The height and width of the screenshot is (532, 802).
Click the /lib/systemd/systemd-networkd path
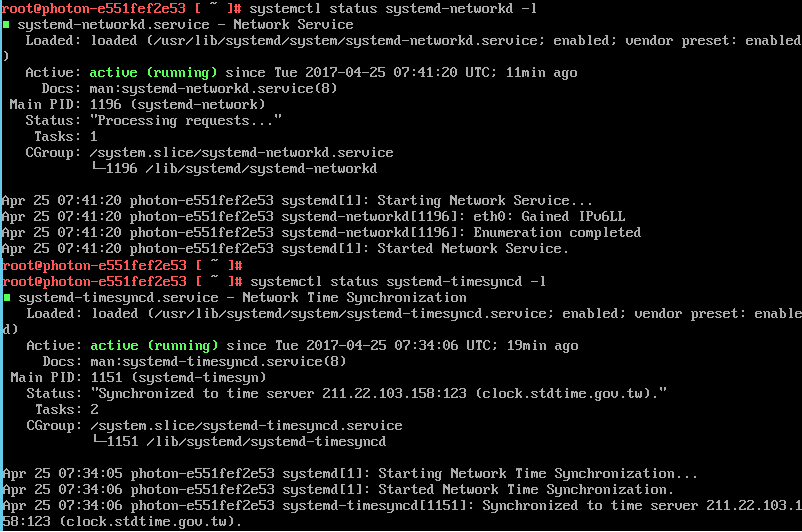point(261,168)
